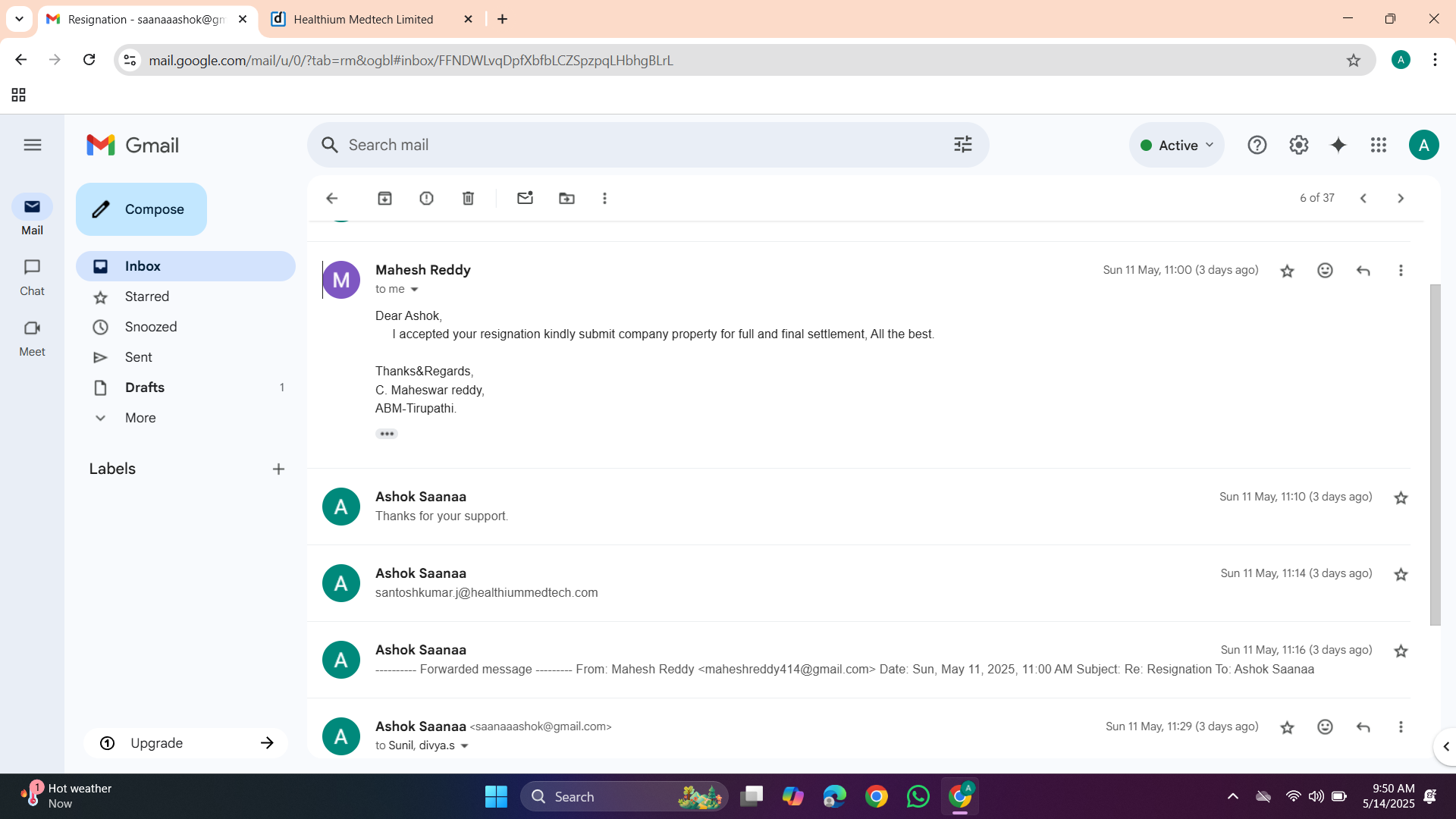The height and width of the screenshot is (819, 1456).
Task: Open the Sent folder
Action: click(138, 357)
